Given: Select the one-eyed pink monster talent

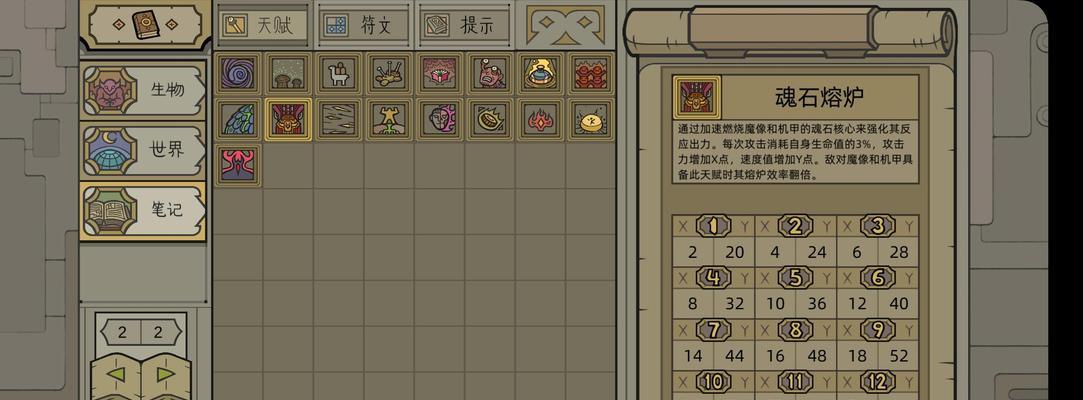Looking at the screenshot, I should [x=490, y=73].
